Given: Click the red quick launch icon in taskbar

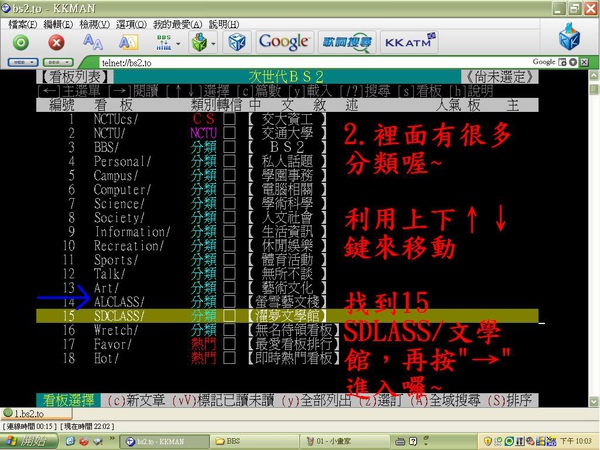Looking at the screenshot, I should pos(84,441).
